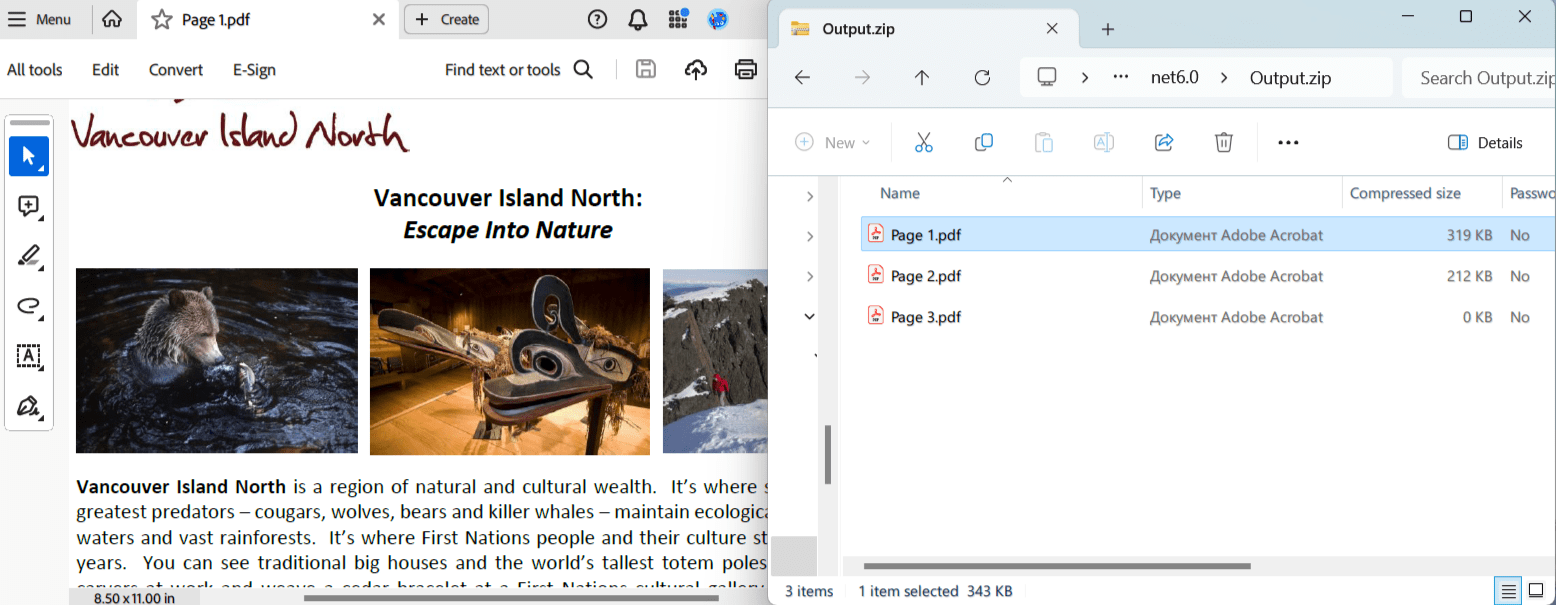Screen dimensions: 1556x605
Task: Upload the PDF to Adobe cloud storage
Action: point(696,69)
